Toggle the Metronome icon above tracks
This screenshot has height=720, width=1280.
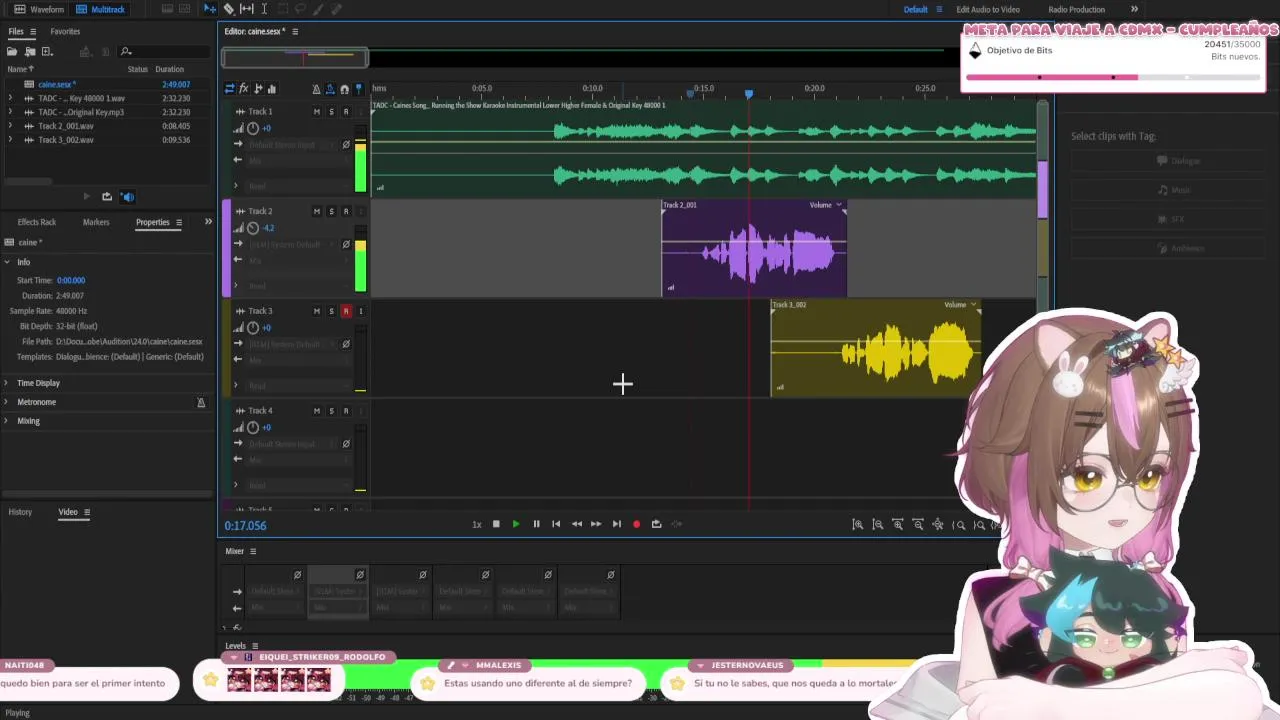coord(316,89)
